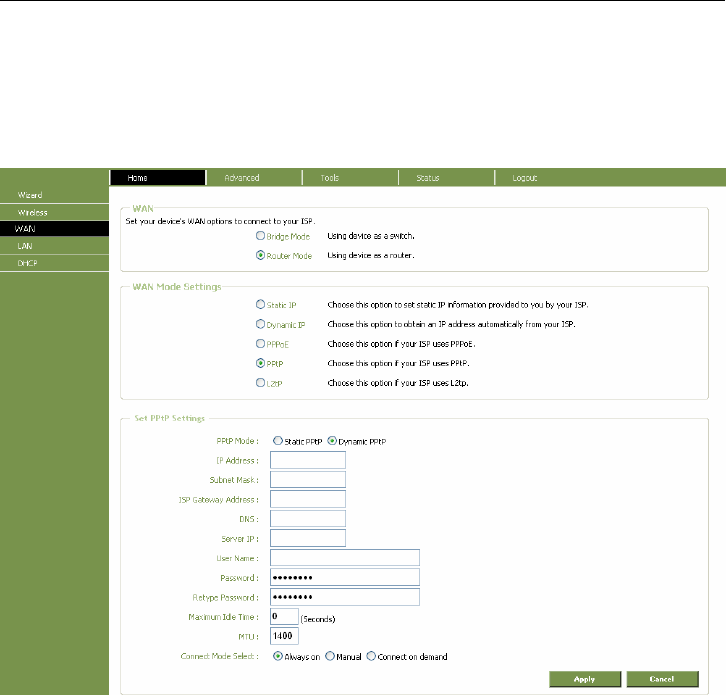Viewport: 726px width, 695px height.
Task: Go to Wireless settings in sidebar
Action: tap(32, 212)
